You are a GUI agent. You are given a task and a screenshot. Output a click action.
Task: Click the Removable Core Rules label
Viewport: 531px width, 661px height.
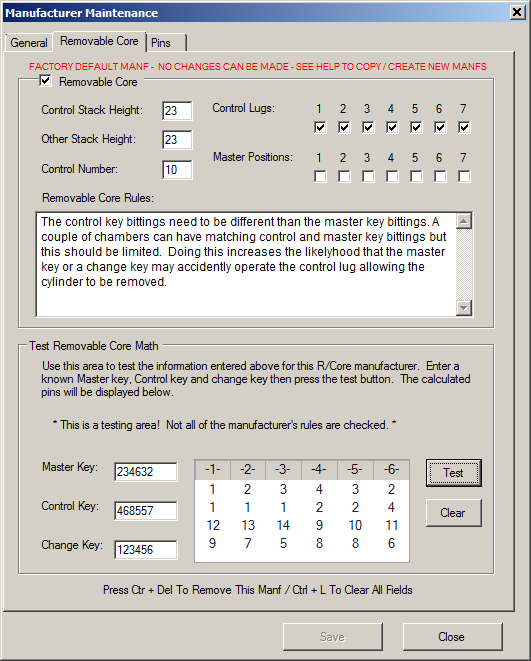98,198
